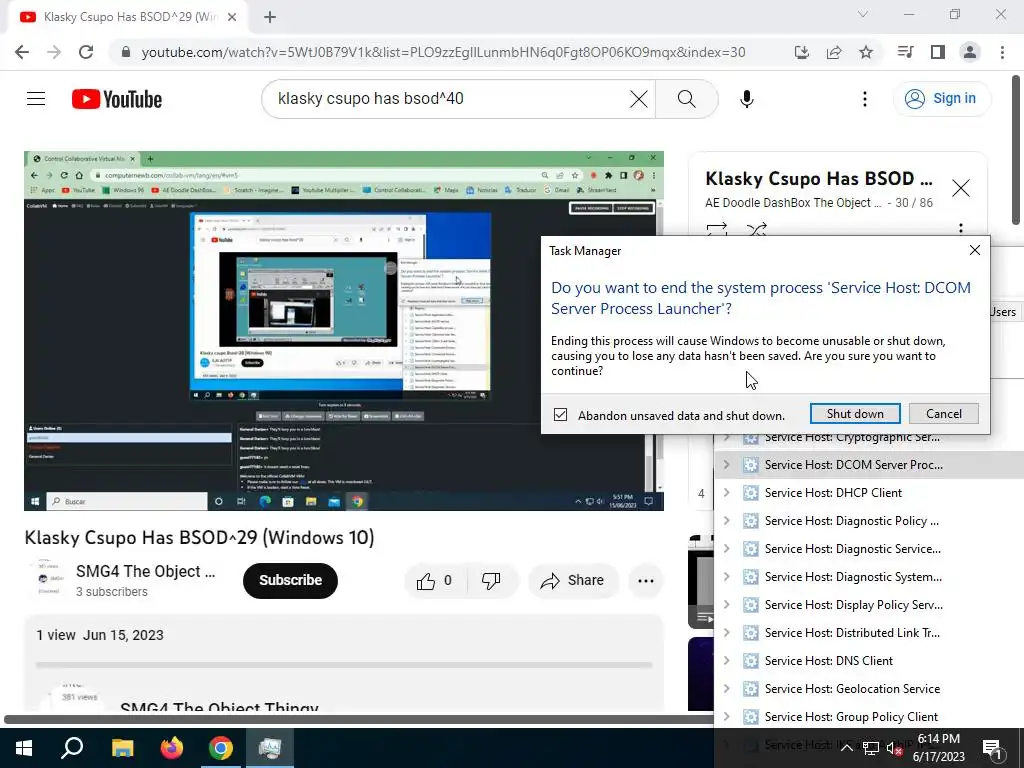Dislike the video thumbs down
This screenshot has width=1024, height=768.
(491, 581)
